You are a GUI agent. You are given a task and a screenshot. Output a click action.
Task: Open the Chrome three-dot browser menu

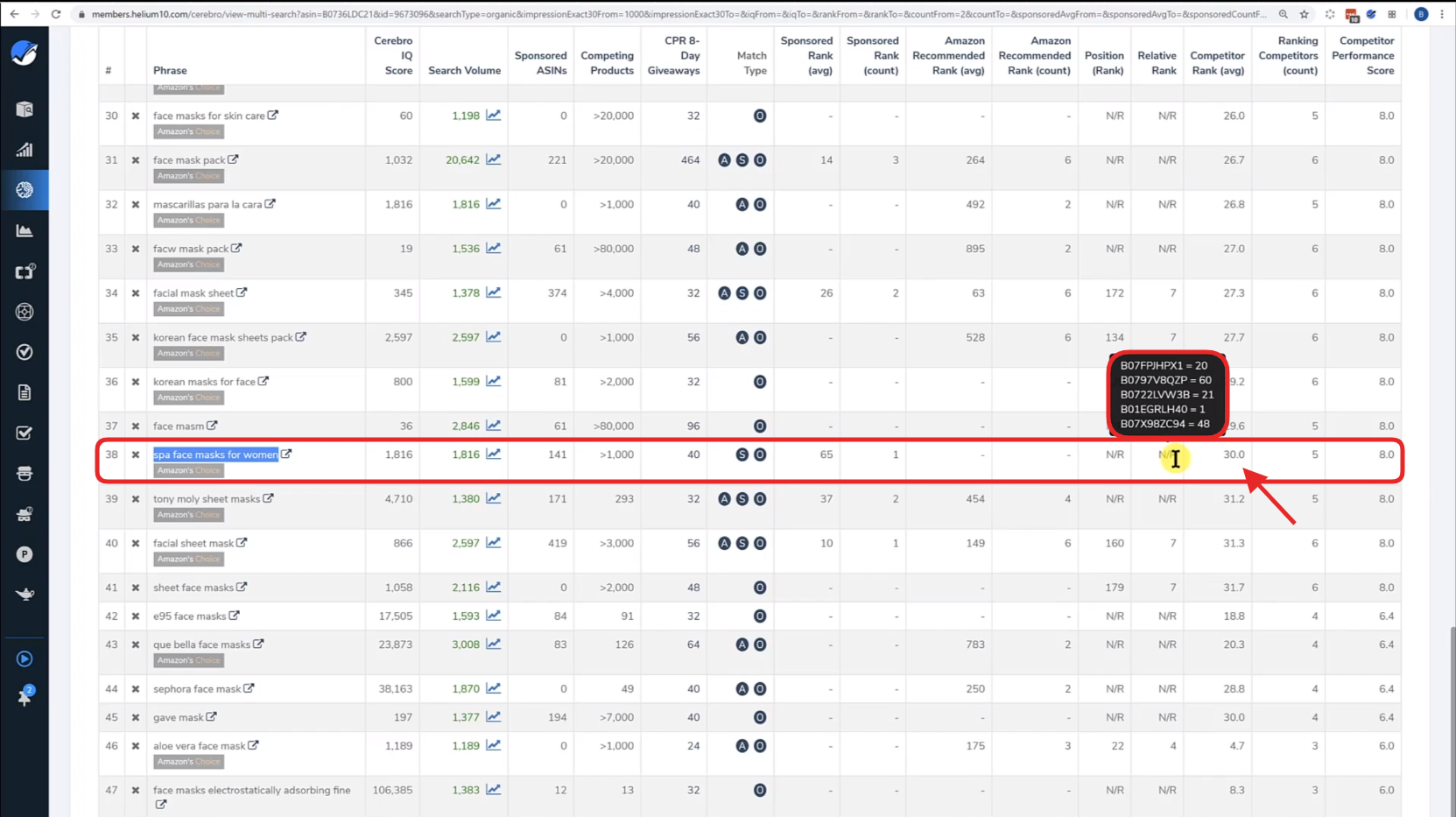1443,14
